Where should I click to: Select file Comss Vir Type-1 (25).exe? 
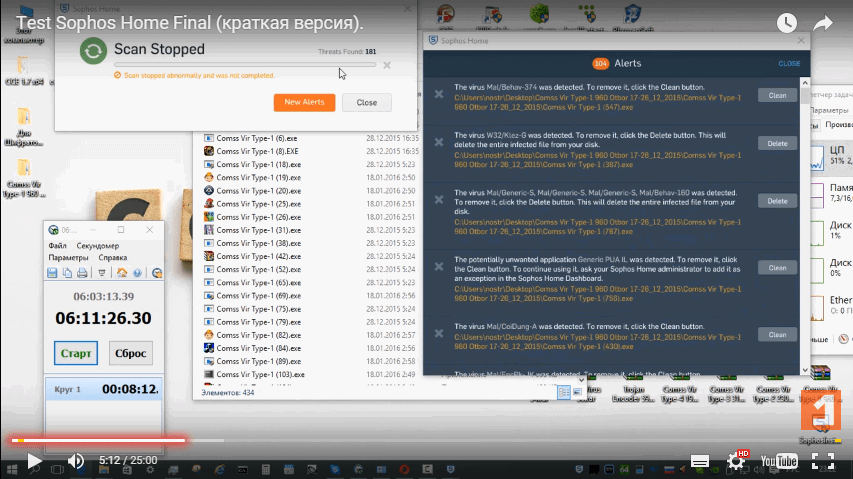pyautogui.click(x=258, y=204)
